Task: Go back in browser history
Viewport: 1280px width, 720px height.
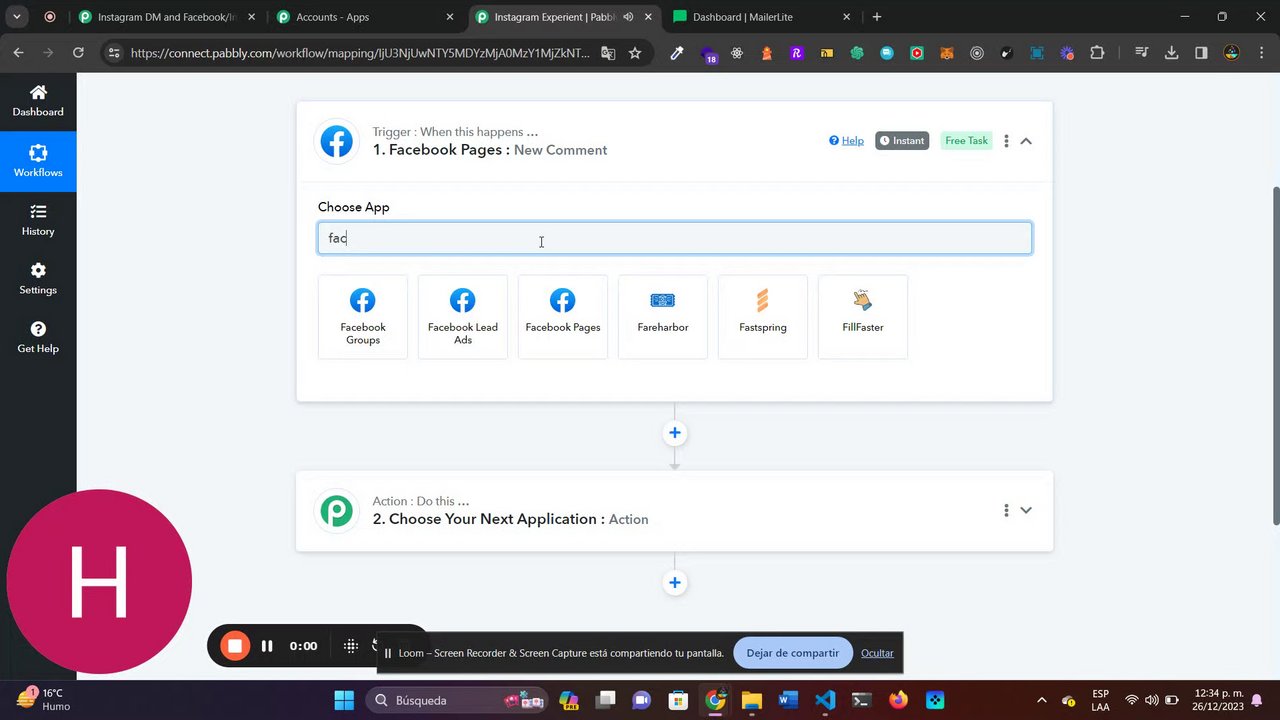Action: [x=18, y=53]
